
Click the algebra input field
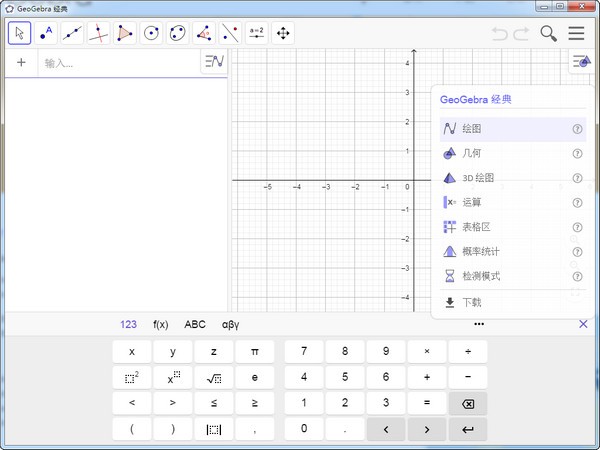click(118, 63)
